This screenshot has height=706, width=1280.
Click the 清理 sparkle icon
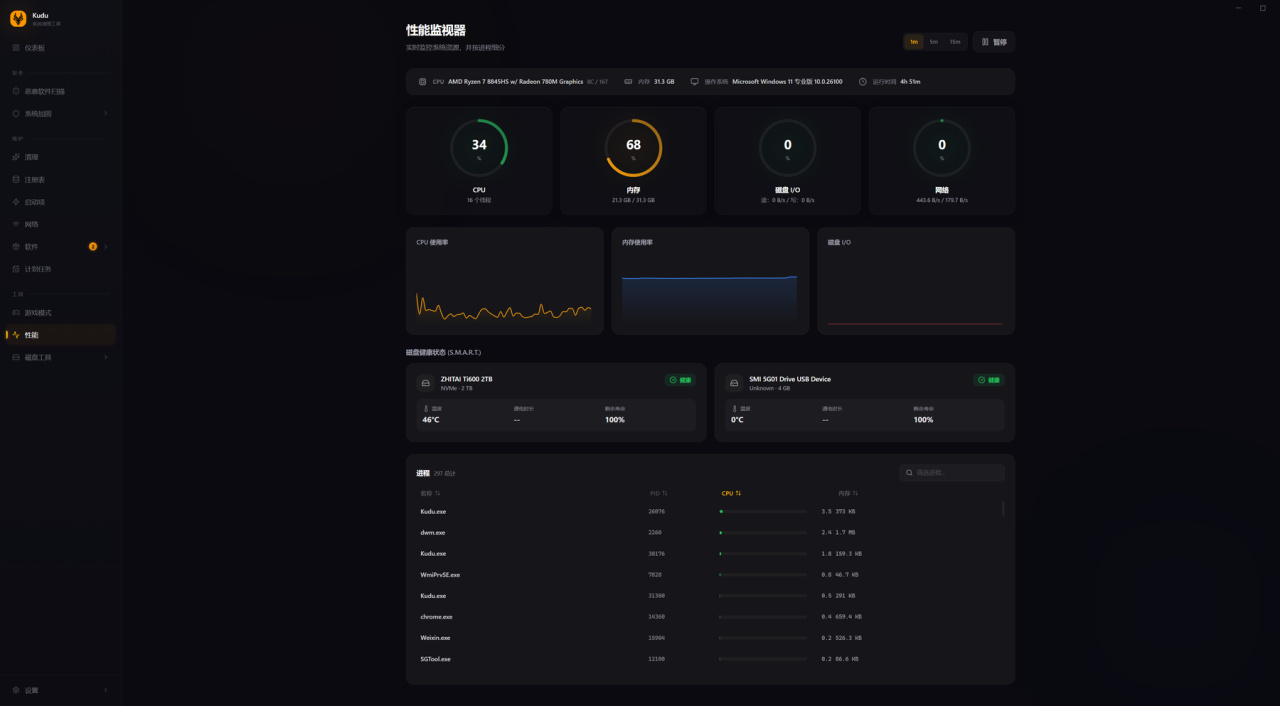pyautogui.click(x=15, y=157)
